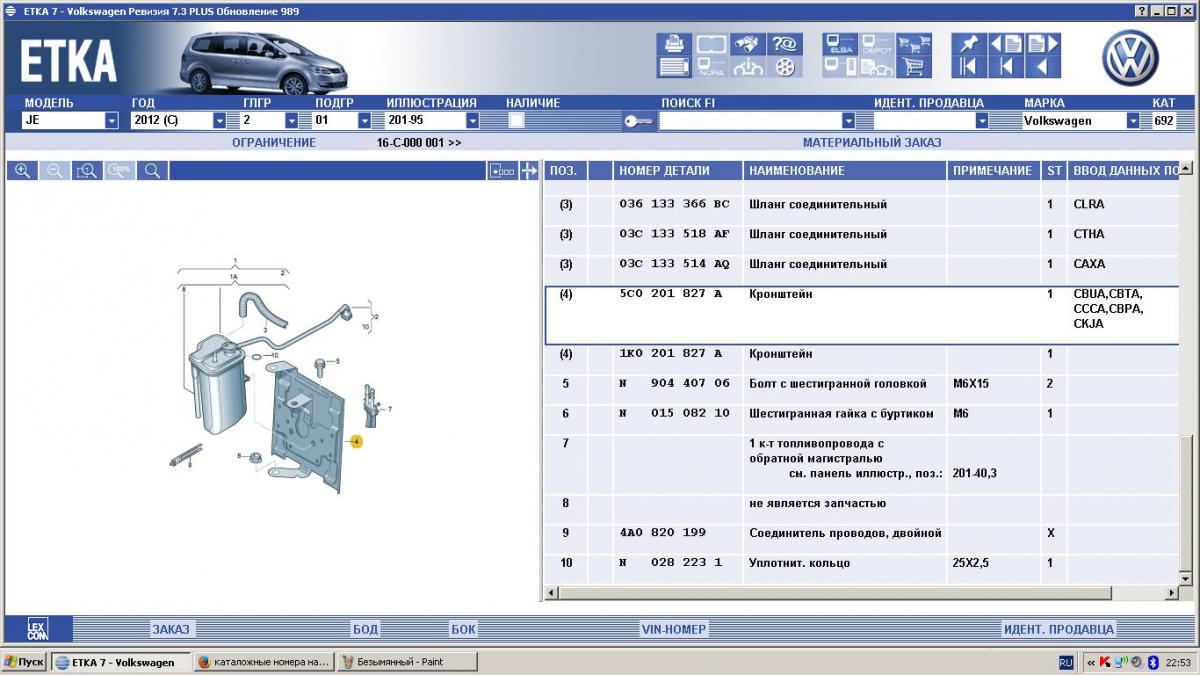Click restriction value 16-C-000 001 >>
1200x675 pixels.
point(419,143)
